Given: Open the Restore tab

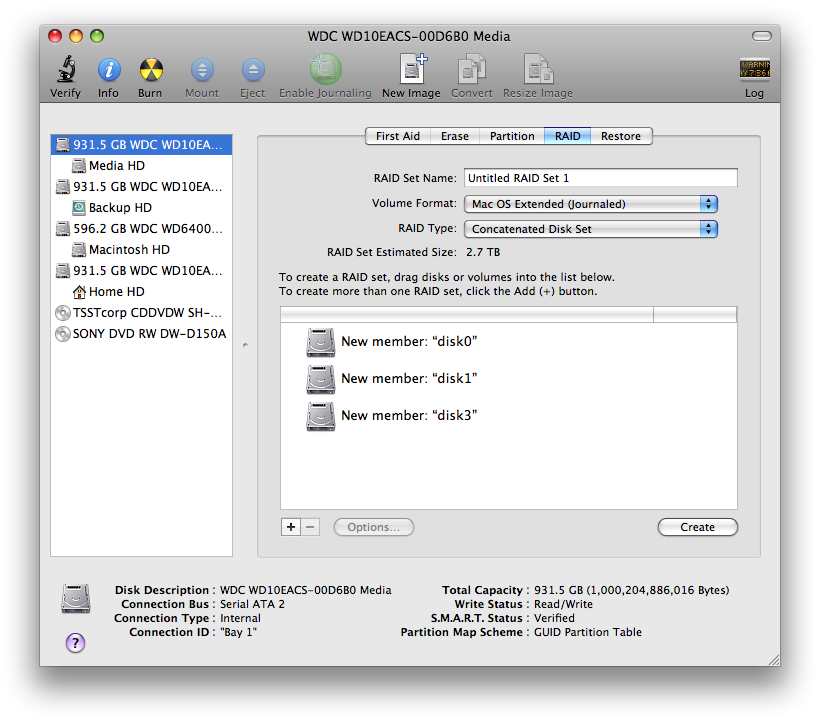Looking at the screenshot, I should click(x=621, y=136).
